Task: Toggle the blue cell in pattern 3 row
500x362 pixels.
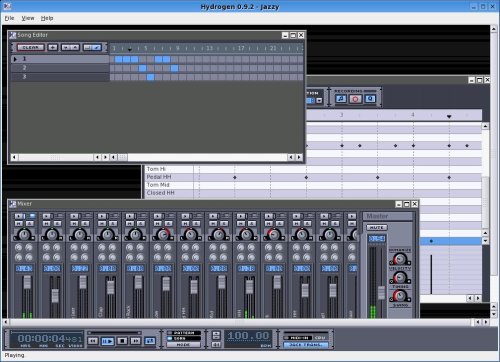Action: coord(150,77)
